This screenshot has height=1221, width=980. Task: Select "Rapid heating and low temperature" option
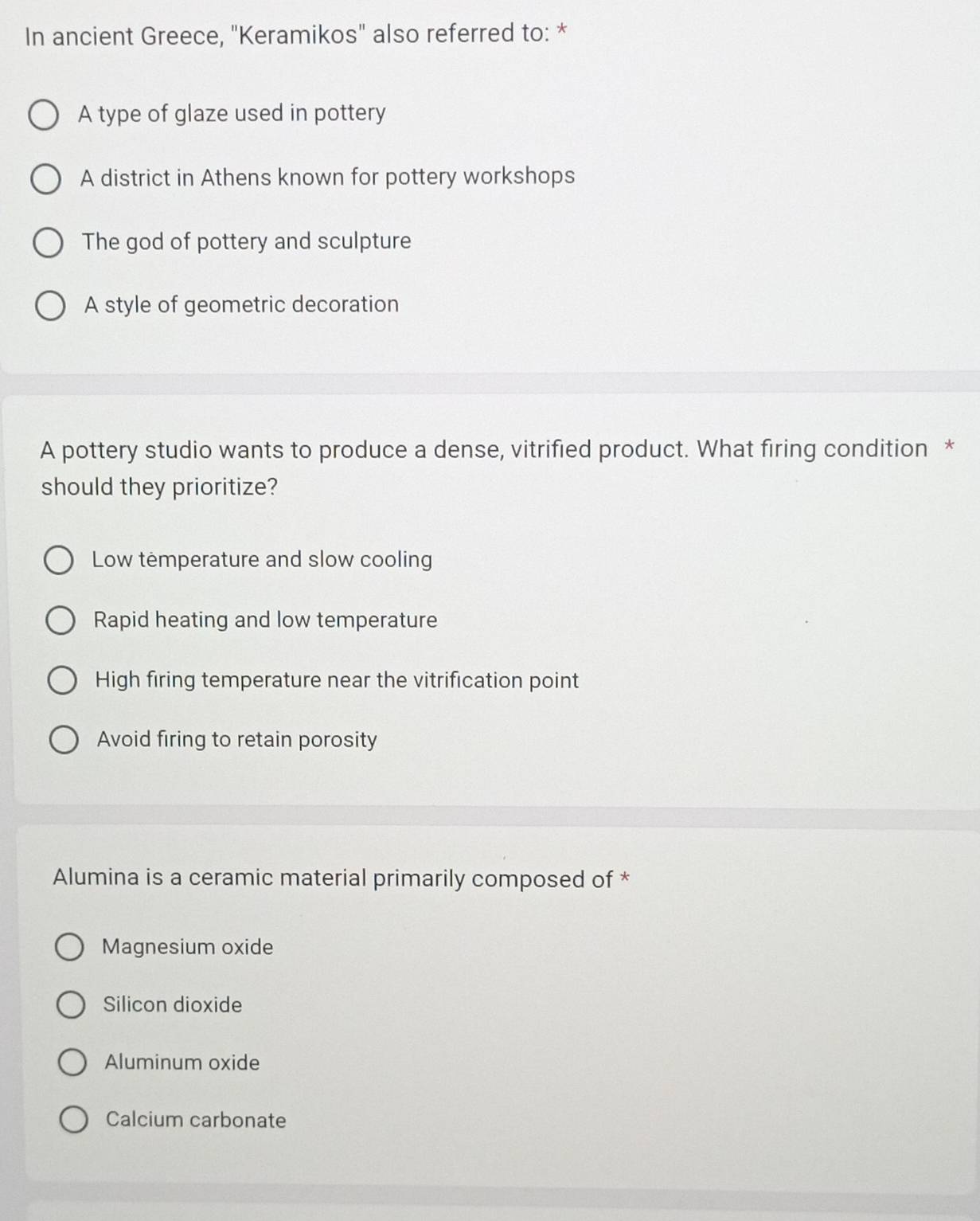pos(60,620)
